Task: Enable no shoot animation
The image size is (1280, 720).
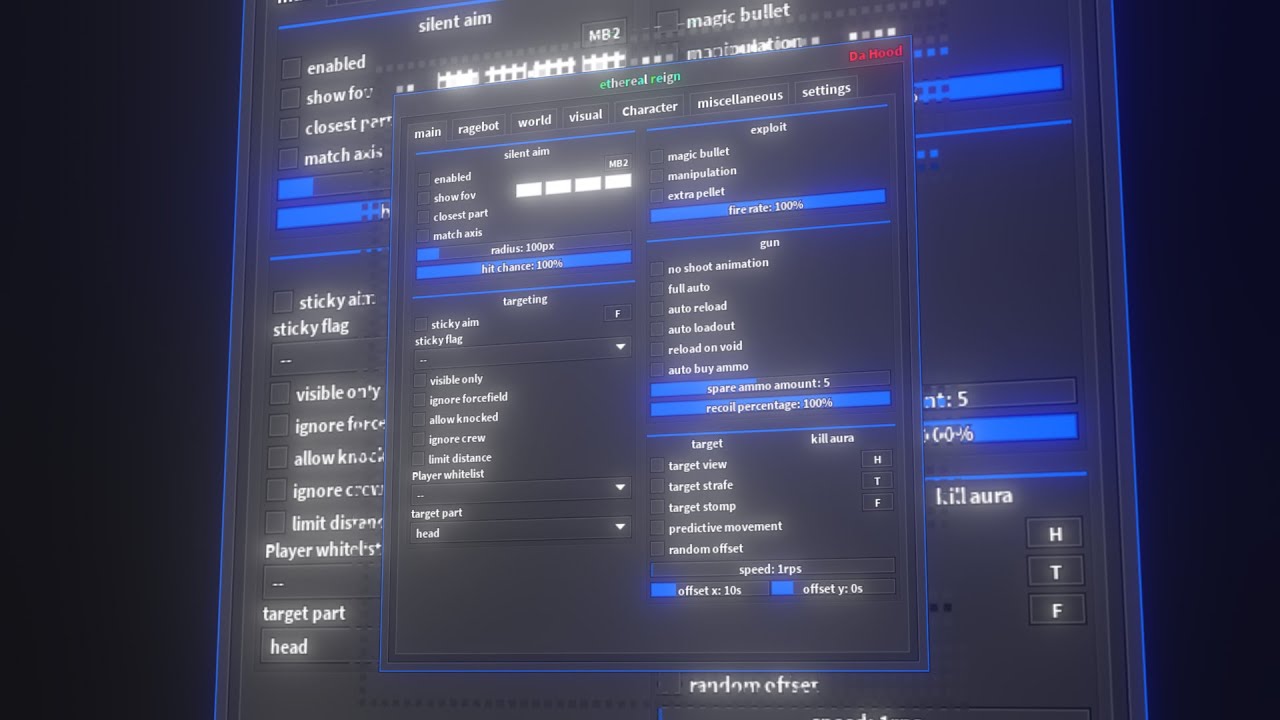Action: point(657,268)
